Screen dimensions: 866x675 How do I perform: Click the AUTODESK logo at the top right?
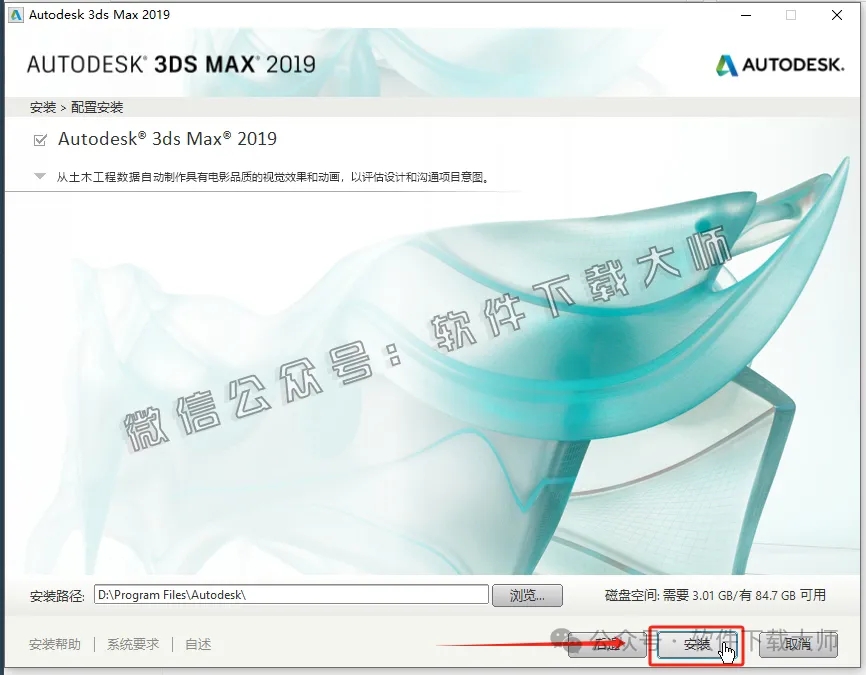(x=778, y=63)
